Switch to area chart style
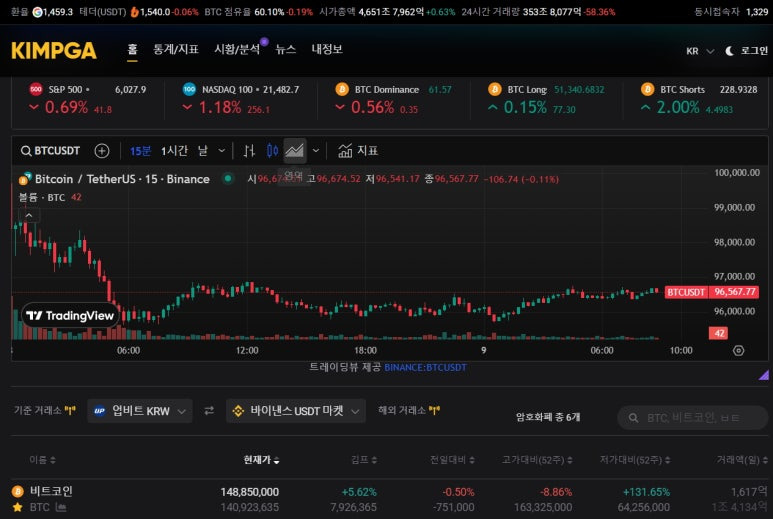 tap(294, 151)
